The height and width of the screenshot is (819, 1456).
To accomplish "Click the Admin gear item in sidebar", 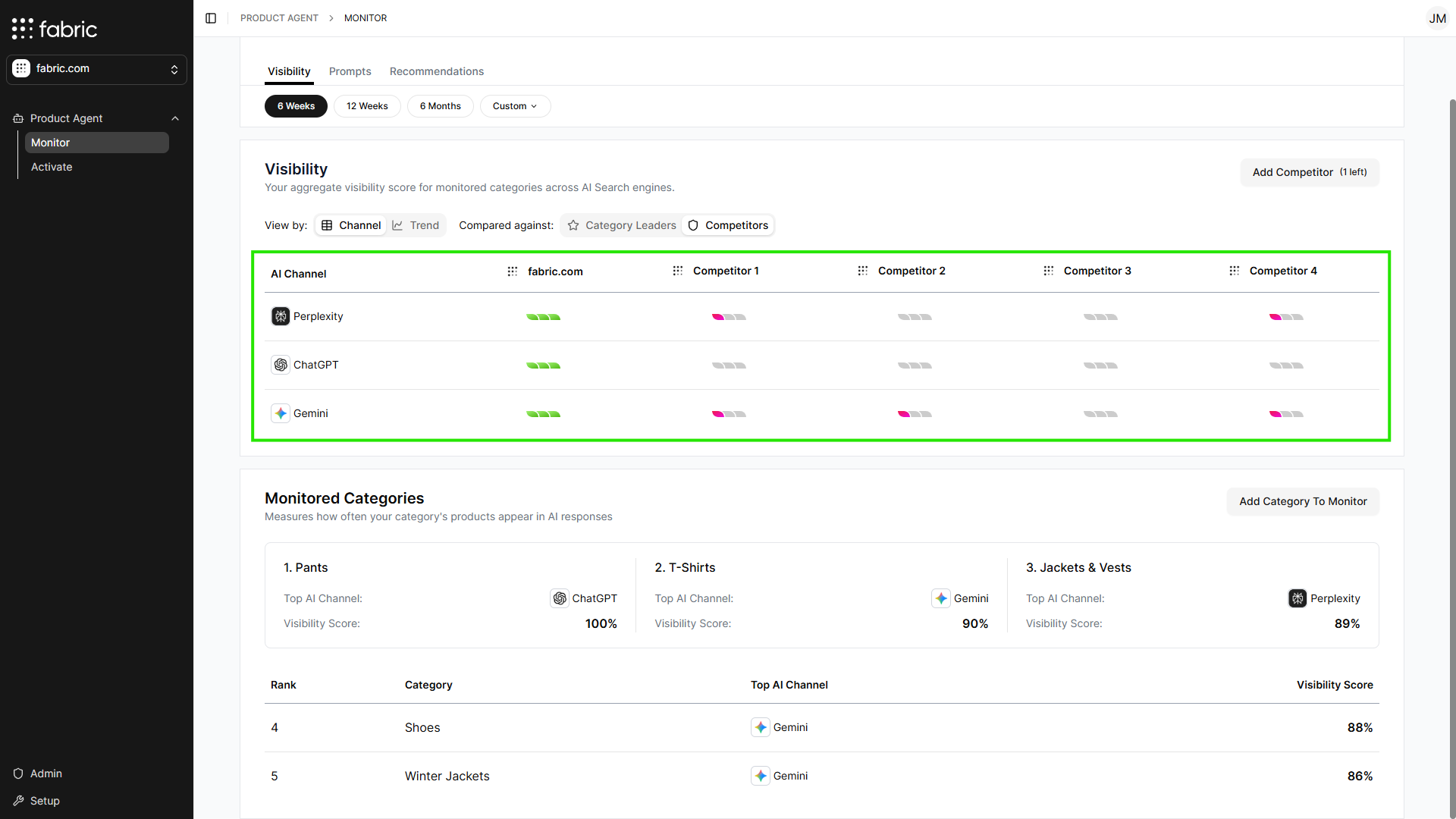I will coord(37,773).
